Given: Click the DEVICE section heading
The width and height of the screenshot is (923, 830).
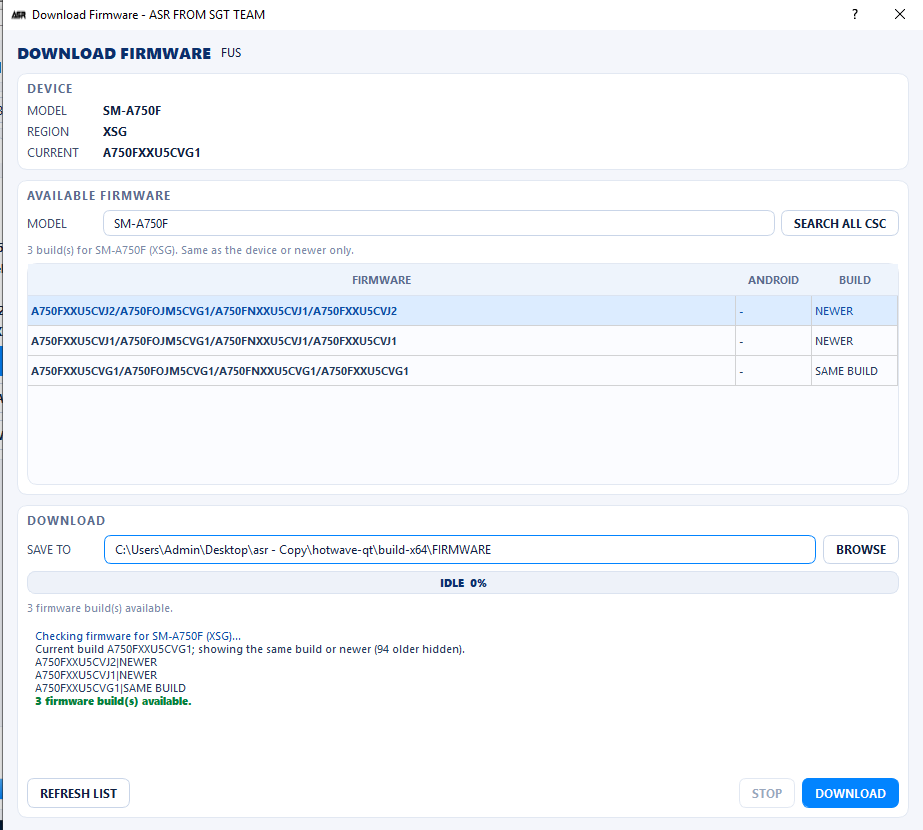Looking at the screenshot, I should point(50,88).
